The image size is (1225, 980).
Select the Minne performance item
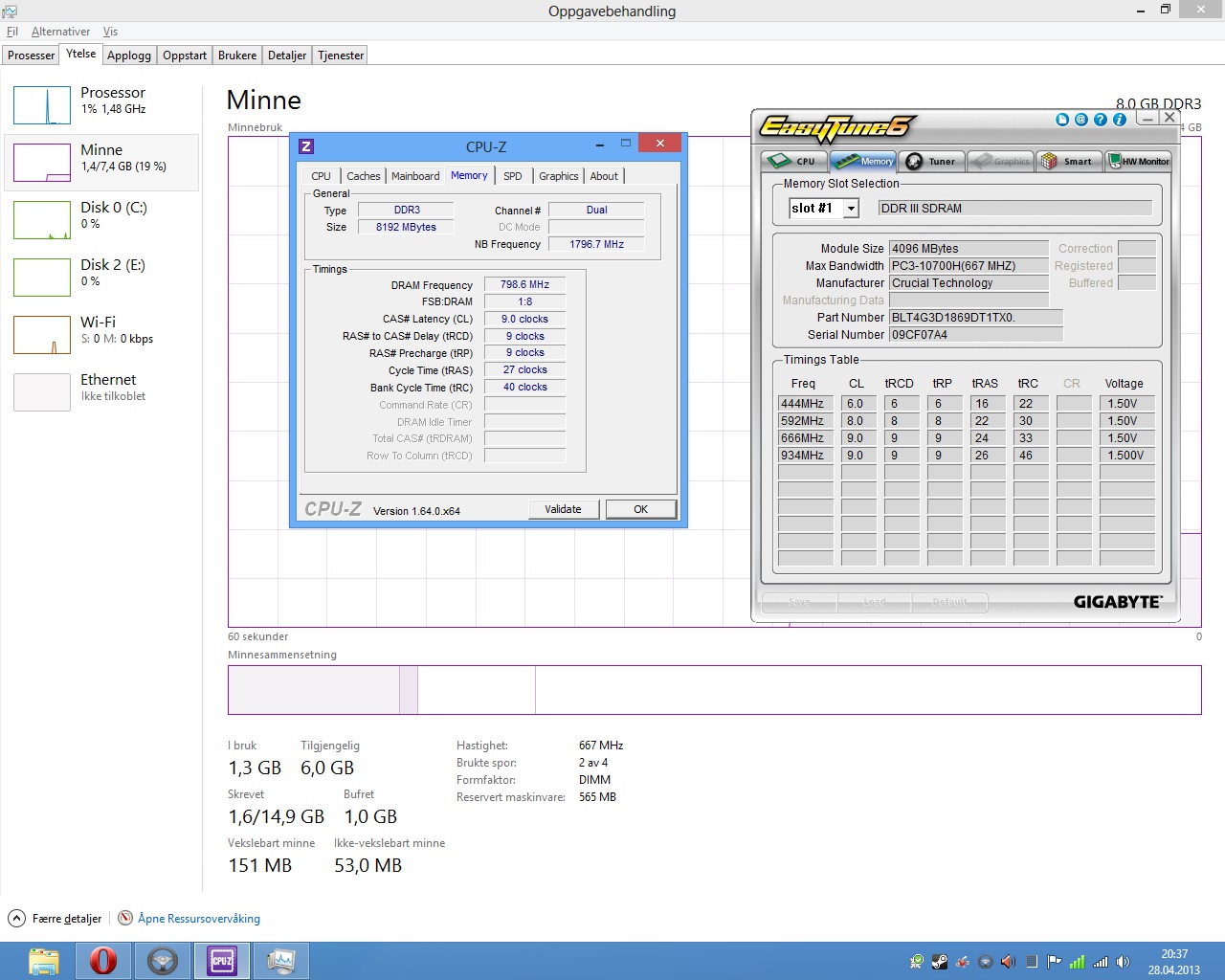click(102, 163)
